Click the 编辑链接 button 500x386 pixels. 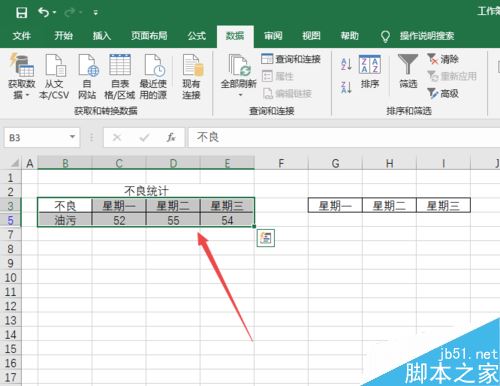287,94
